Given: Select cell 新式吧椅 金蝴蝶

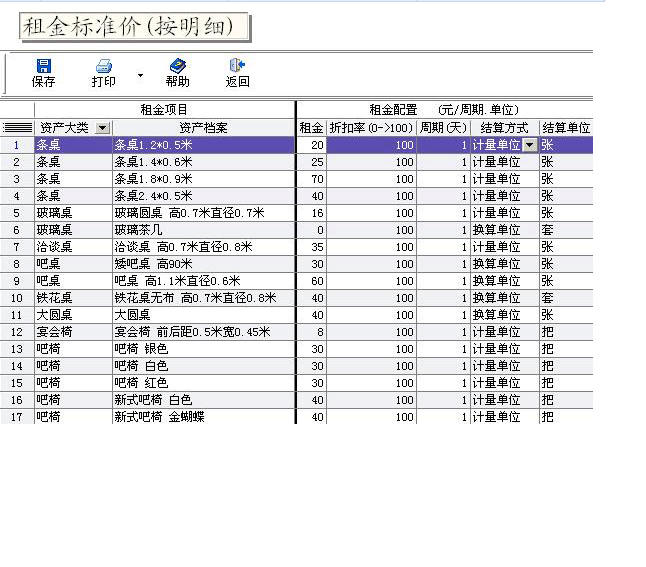Looking at the screenshot, I should (x=204, y=417).
